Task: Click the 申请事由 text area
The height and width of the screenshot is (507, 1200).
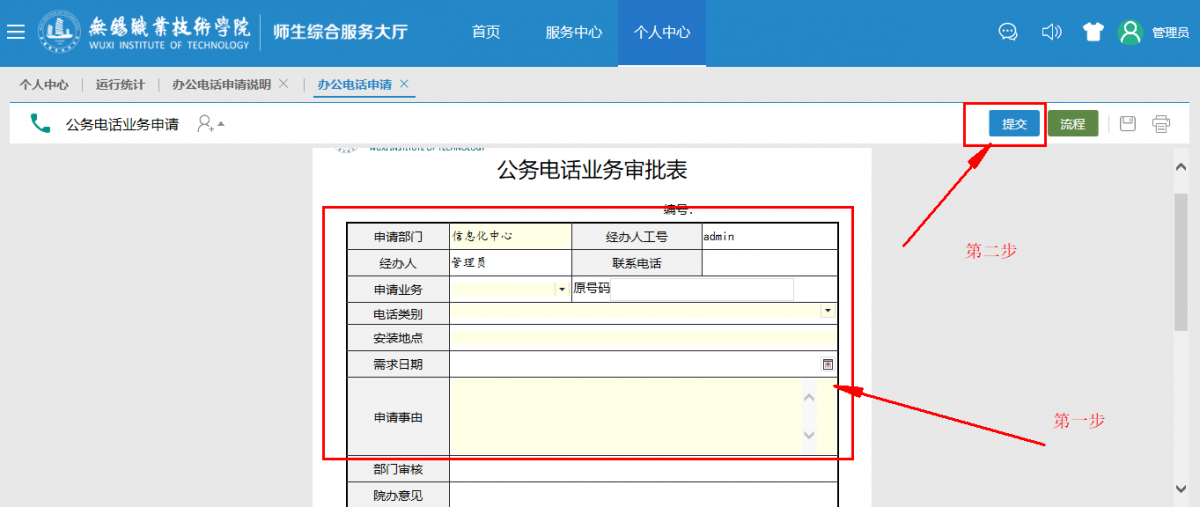Action: pyautogui.click(x=625, y=416)
